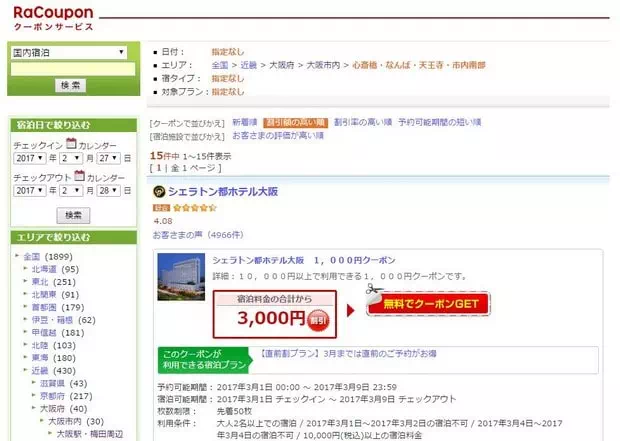Open the 1,000円クーポン title link
The image size is (620, 441).
point(304,260)
